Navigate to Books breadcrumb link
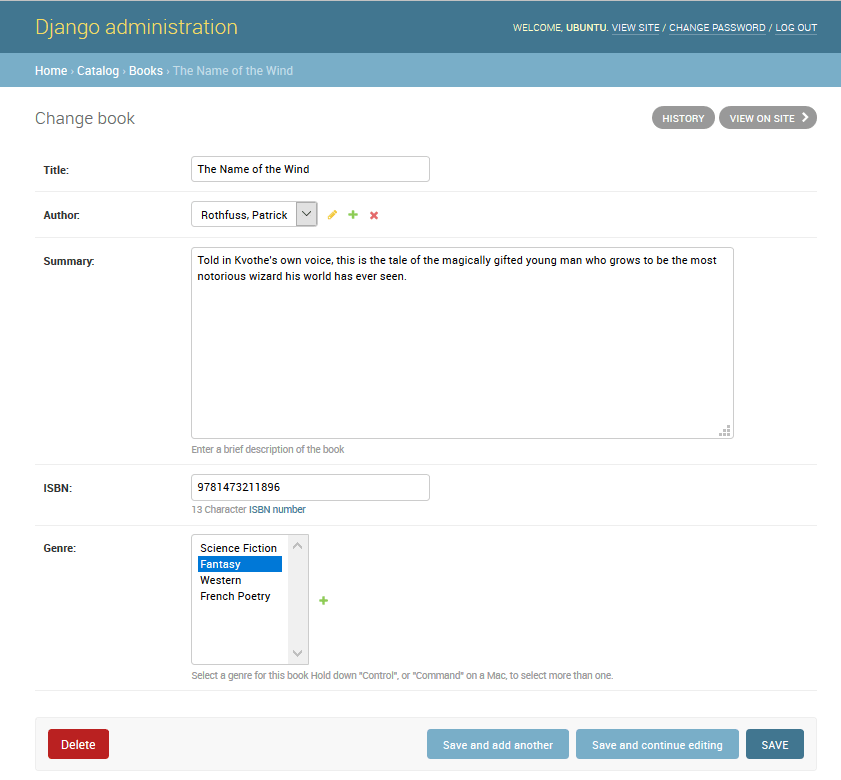The width and height of the screenshot is (841, 780). 146,71
